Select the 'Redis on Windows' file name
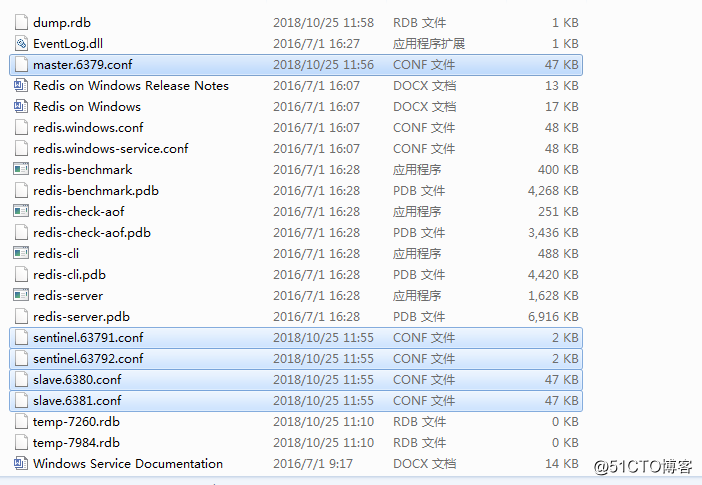The height and width of the screenshot is (485, 702). (x=87, y=107)
